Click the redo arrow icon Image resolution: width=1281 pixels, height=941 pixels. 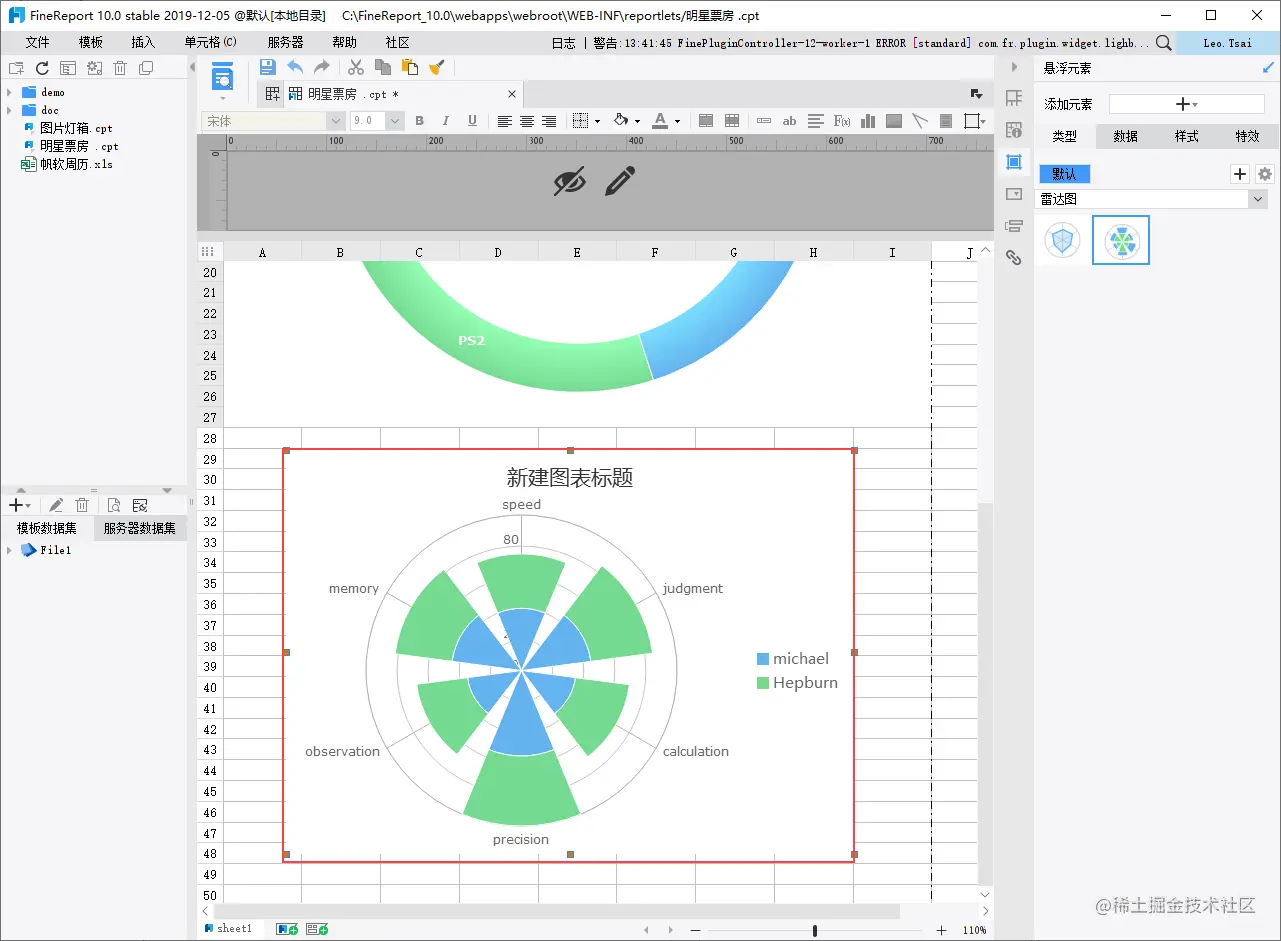322,67
